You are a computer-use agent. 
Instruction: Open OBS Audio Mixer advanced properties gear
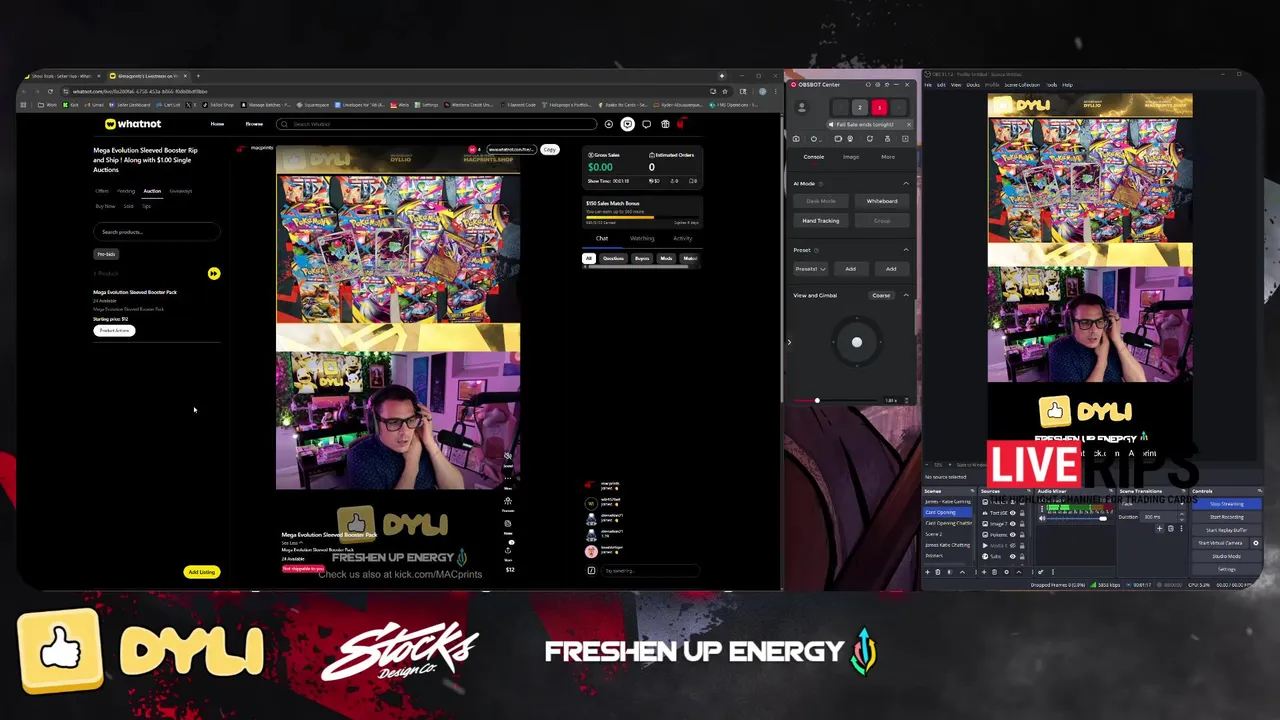tap(1040, 572)
